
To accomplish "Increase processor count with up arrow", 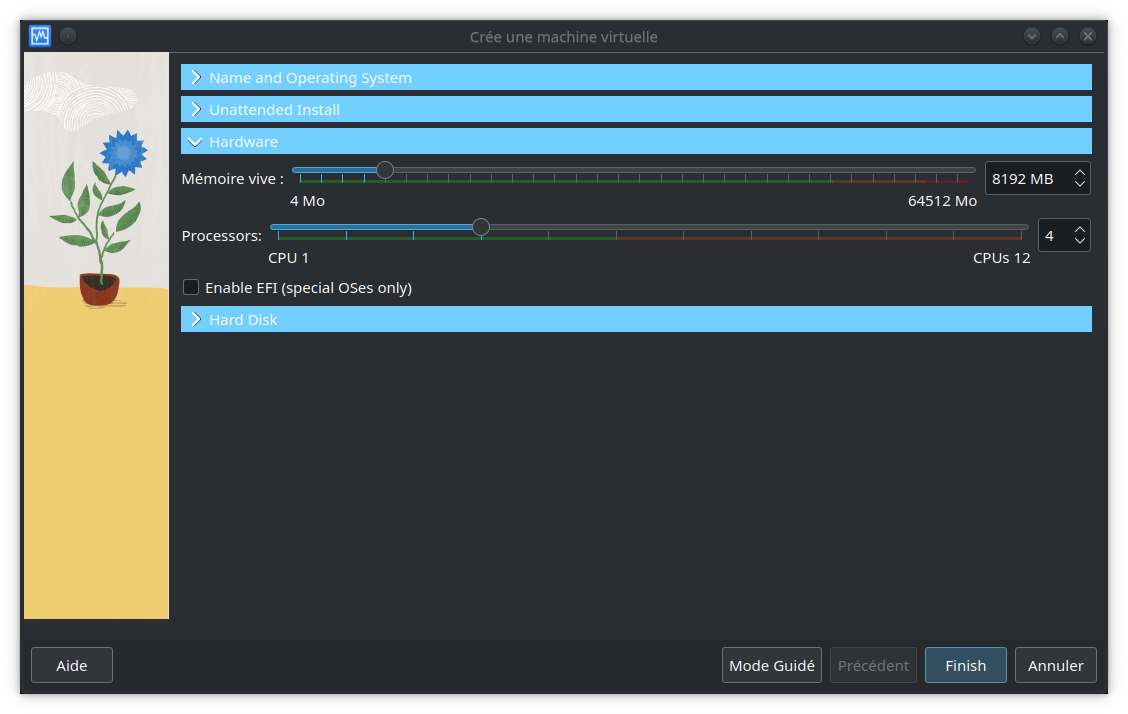I will pos(1079,230).
